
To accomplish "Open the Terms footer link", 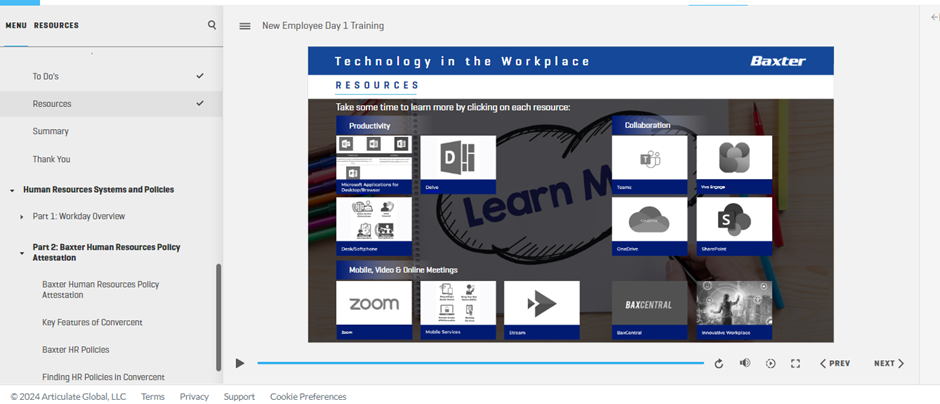I will click(x=153, y=397).
